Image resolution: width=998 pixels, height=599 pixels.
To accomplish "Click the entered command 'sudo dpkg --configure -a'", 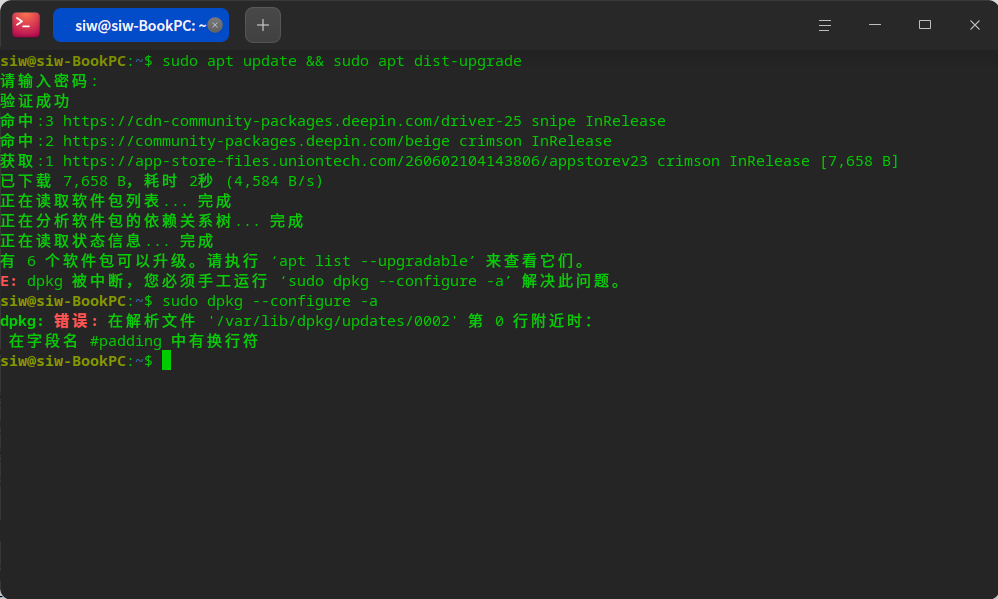I will (x=270, y=301).
